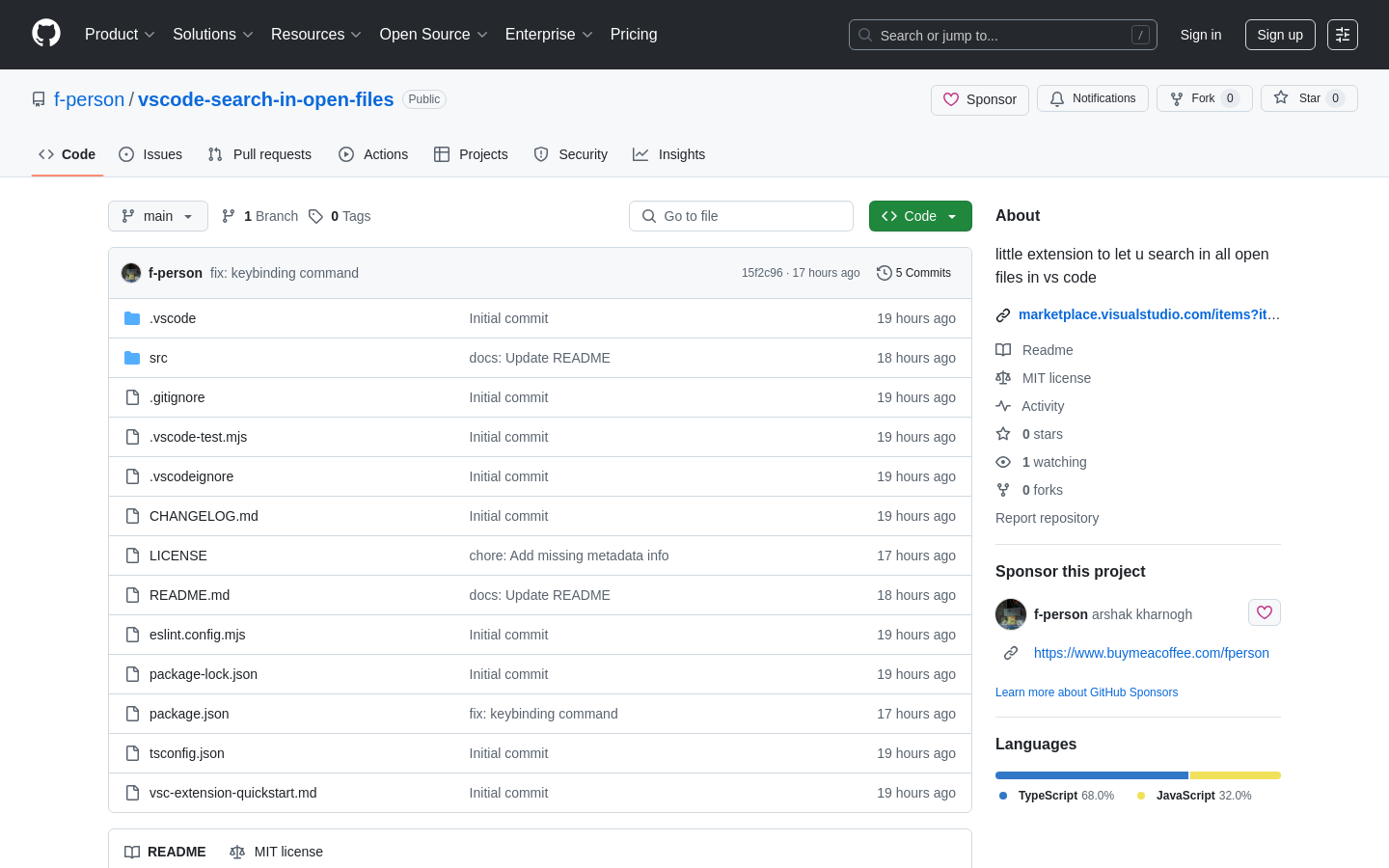Click the Activity pulse icon
This screenshot has width=1389, height=868.
pos(1003,406)
